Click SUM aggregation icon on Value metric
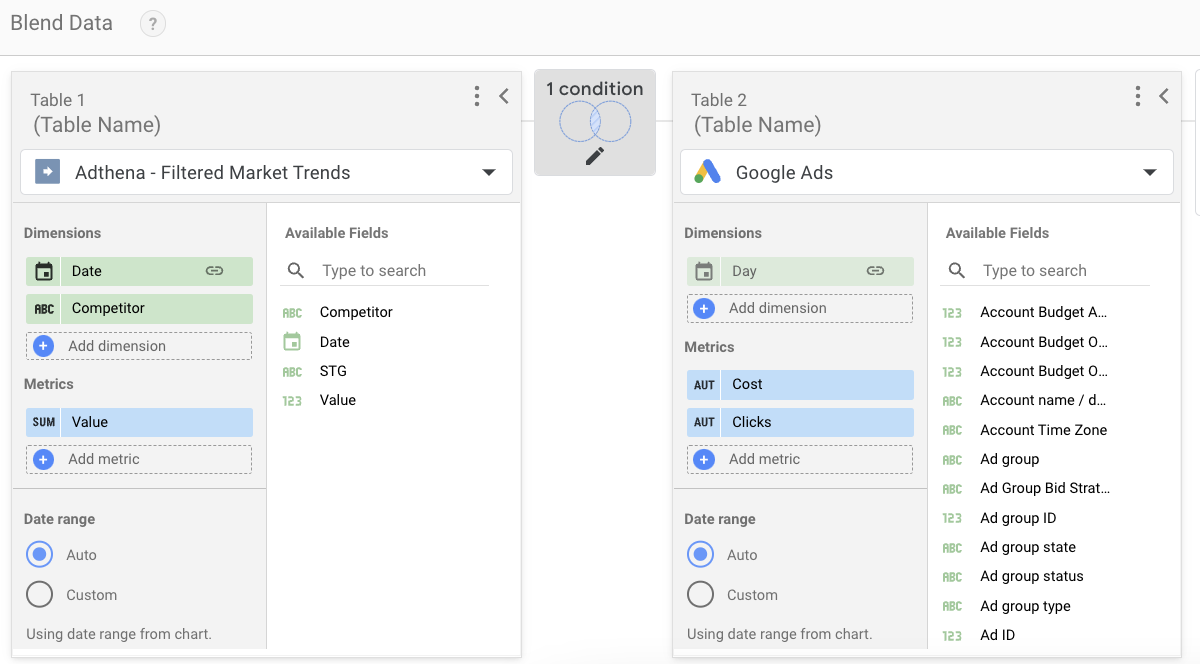Image resolution: width=1200 pixels, height=664 pixels. [x=44, y=422]
